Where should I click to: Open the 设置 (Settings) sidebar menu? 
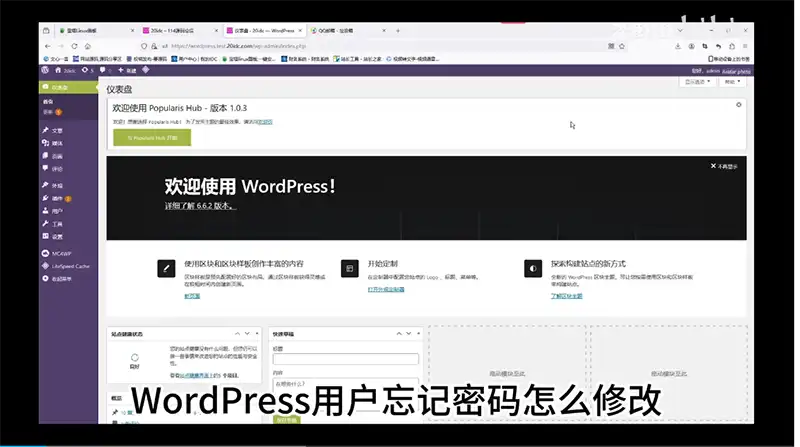pos(57,236)
